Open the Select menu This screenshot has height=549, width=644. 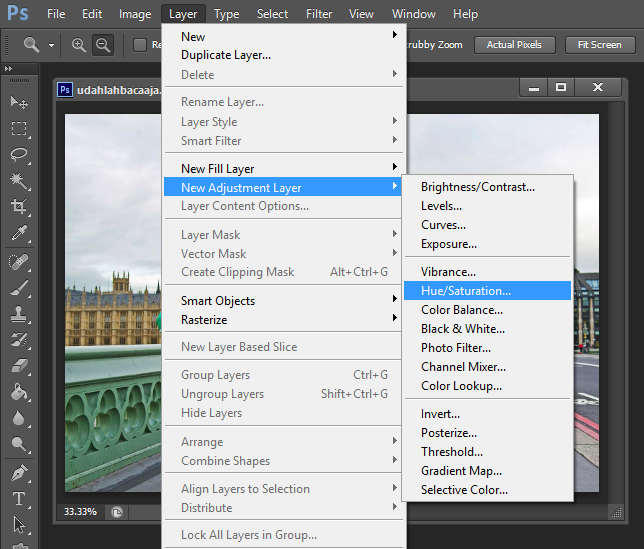coord(272,14)
